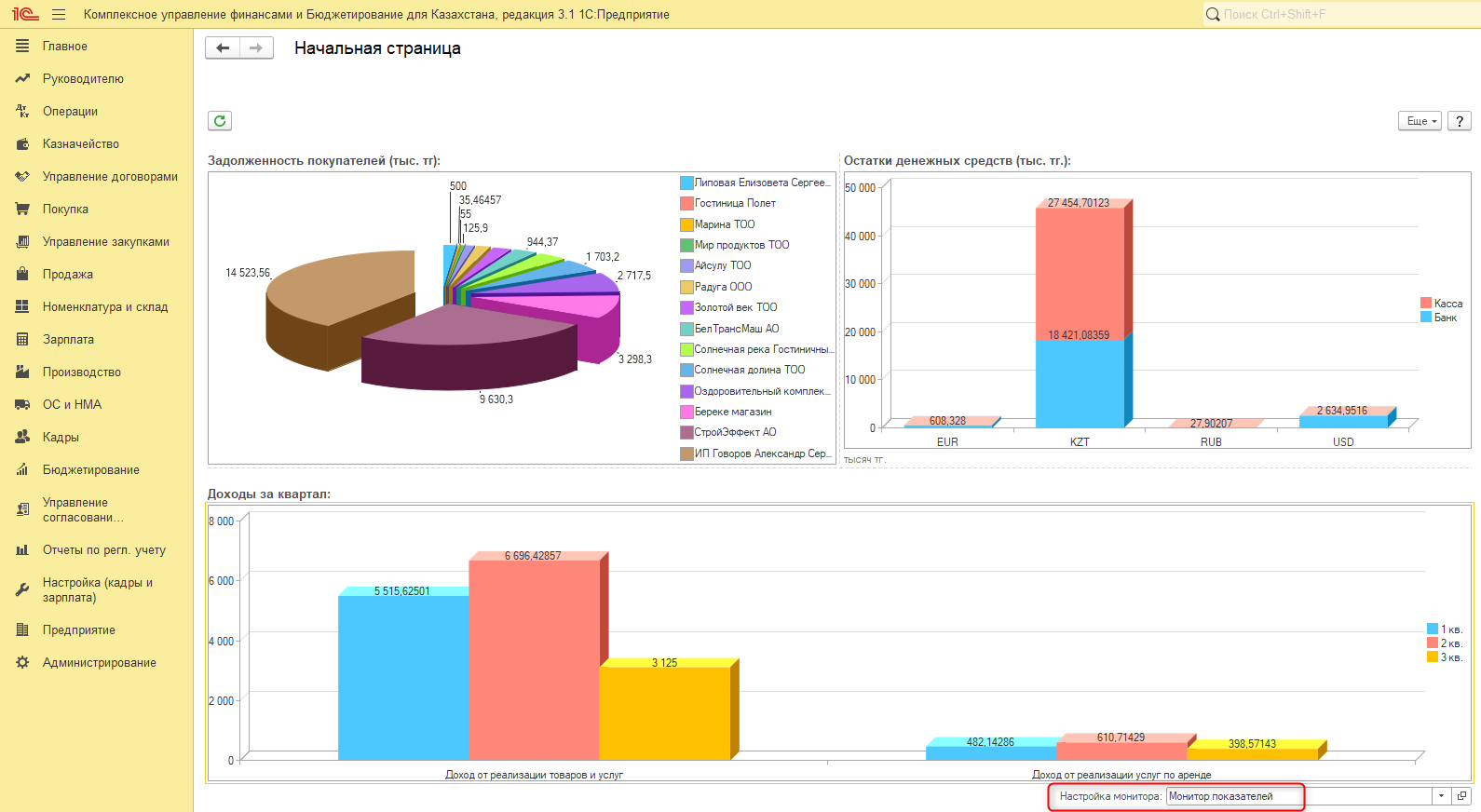Click the Монитор показателей input field
The height and width of the screenshot is (812, 1481).
[x=1299, y=796]
